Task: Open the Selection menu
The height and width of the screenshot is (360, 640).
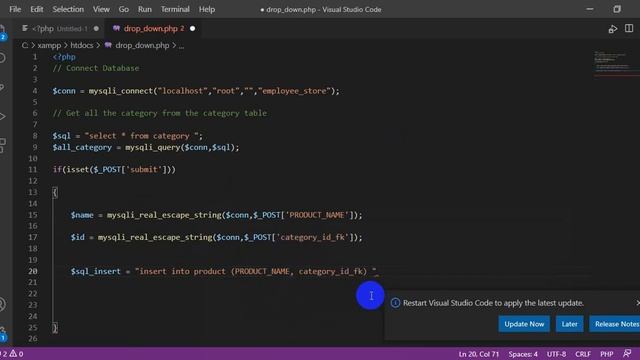Action: tap(68, 9)
